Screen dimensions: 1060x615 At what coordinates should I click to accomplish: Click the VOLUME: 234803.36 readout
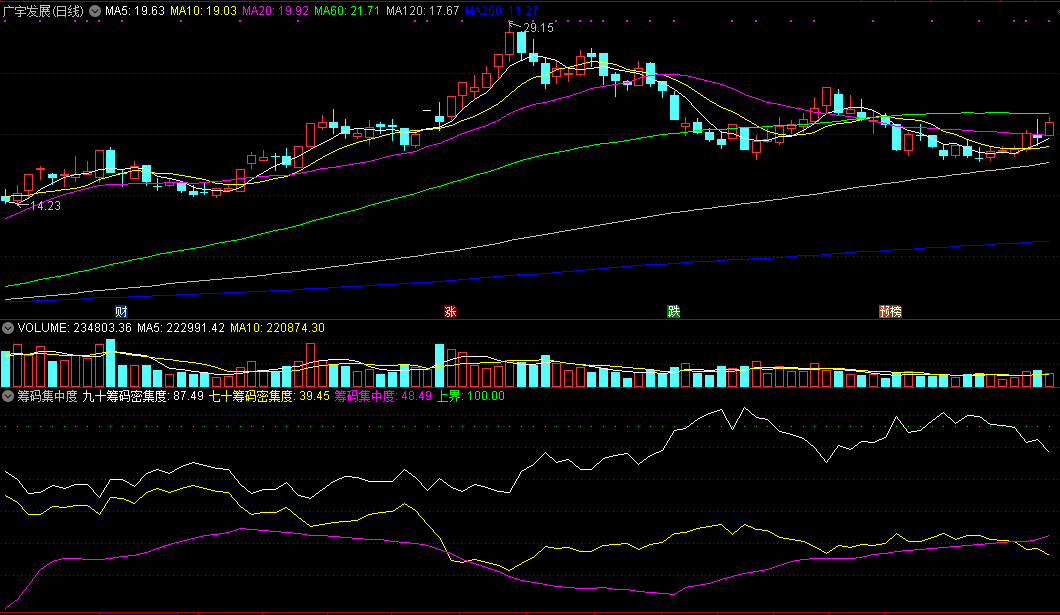74,328
